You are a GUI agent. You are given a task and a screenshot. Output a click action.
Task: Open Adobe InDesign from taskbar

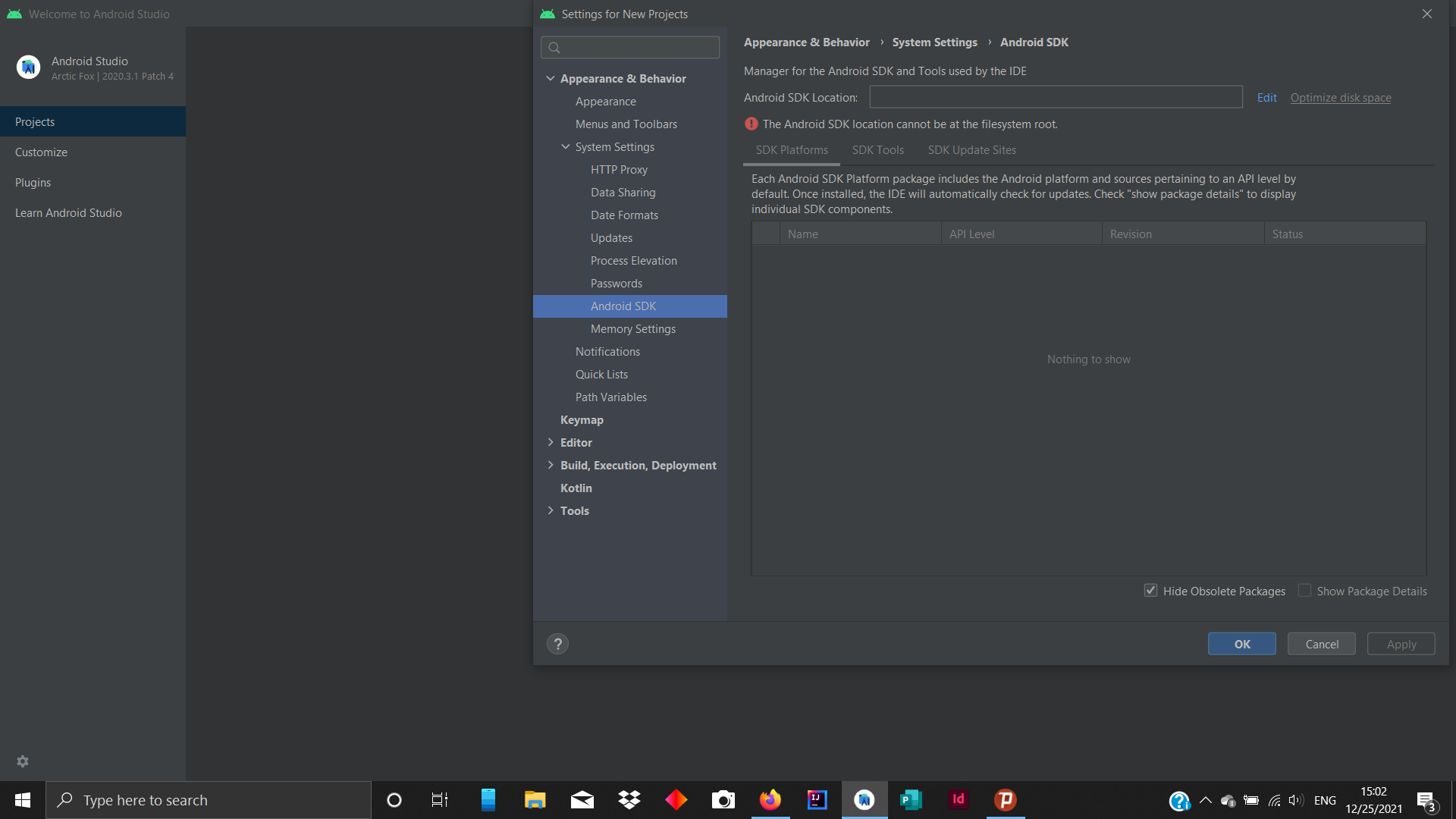point(959,800)
